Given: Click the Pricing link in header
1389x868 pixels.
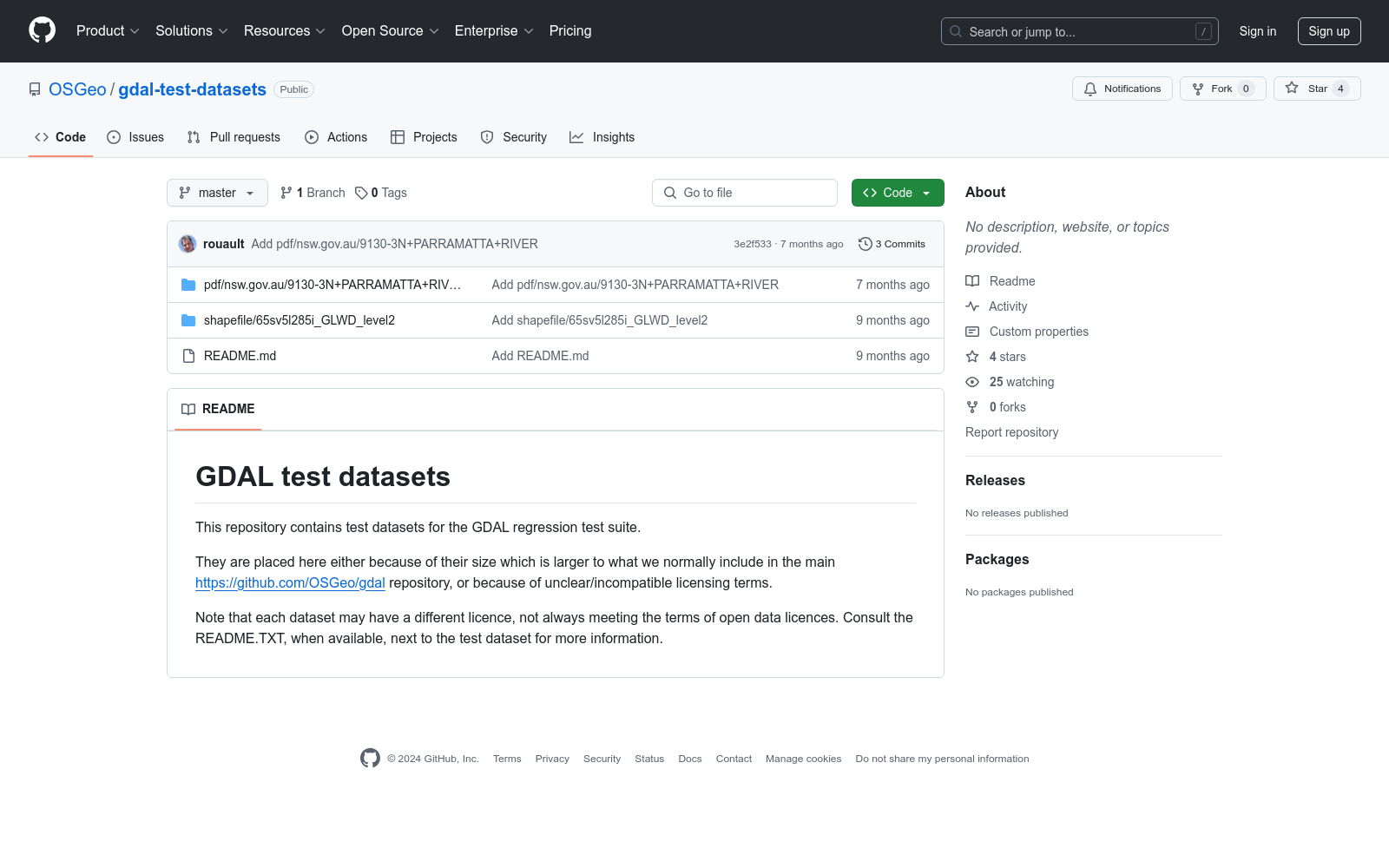Looking at the screenshot, I should point(570,31).
